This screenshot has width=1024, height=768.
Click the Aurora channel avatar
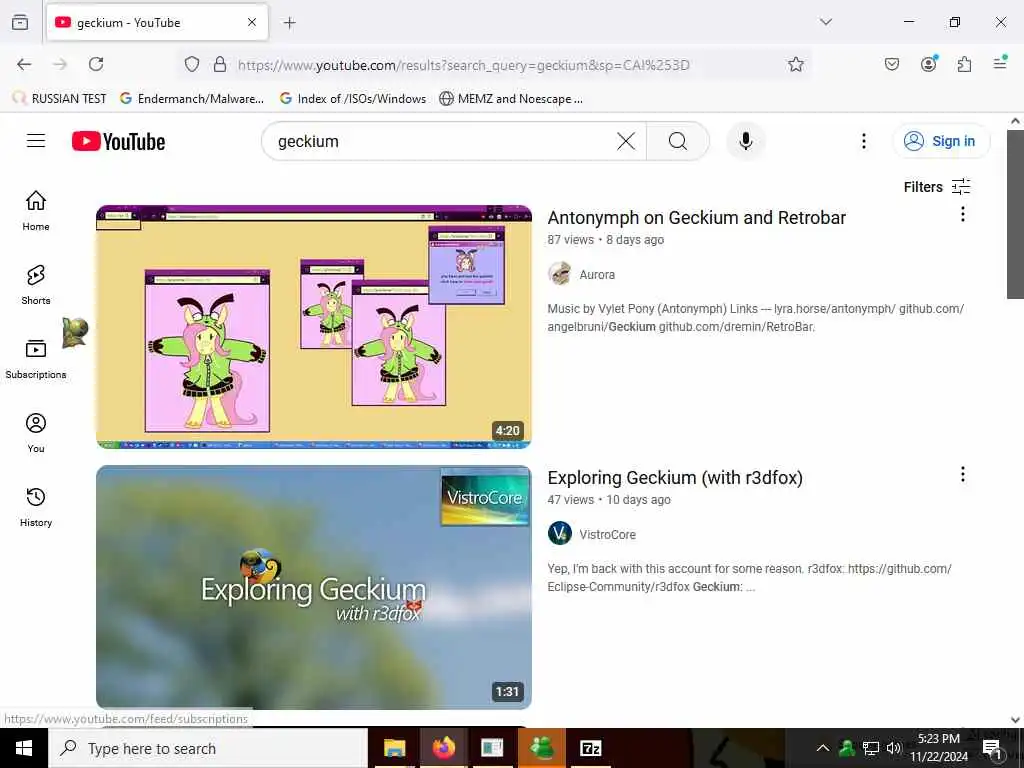coord(560,274)
